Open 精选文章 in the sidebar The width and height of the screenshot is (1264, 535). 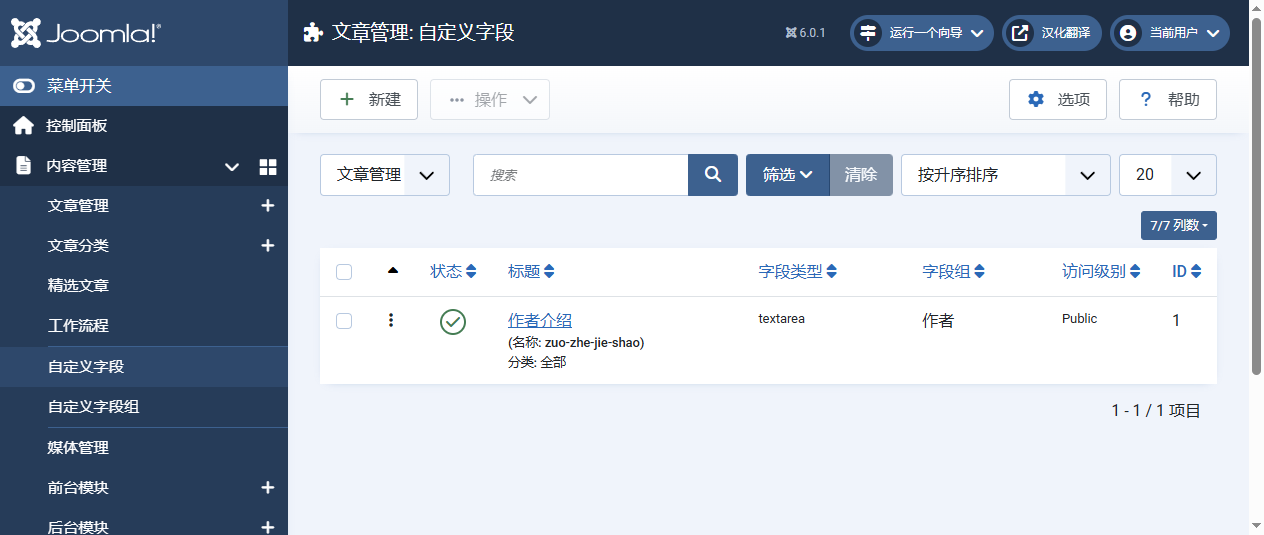tap(78, 286)
